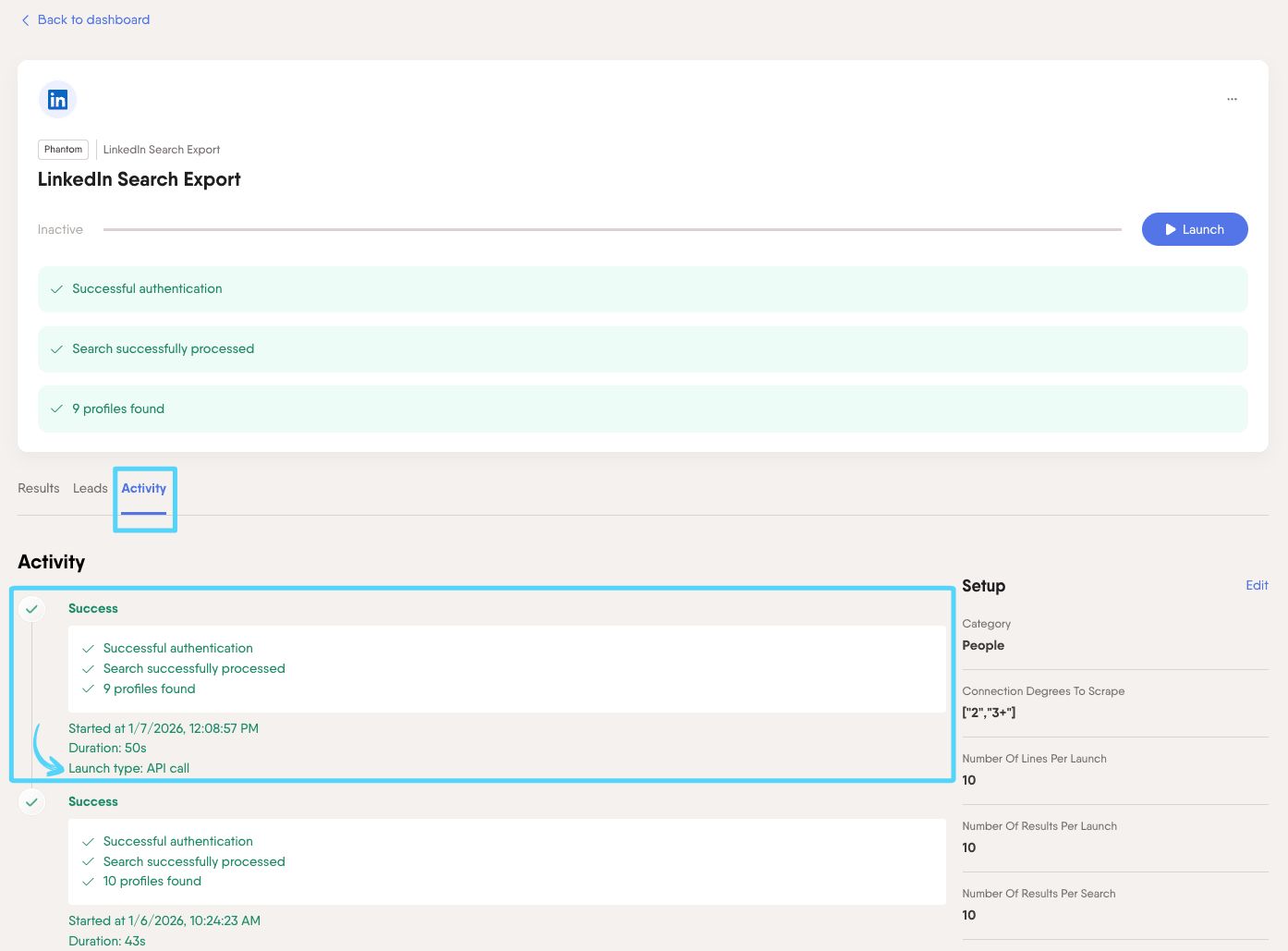Click checkmark beside top Search successfully processed banner
The width and height of the screenshot is (1288, 951).
(x=56, y=349)
